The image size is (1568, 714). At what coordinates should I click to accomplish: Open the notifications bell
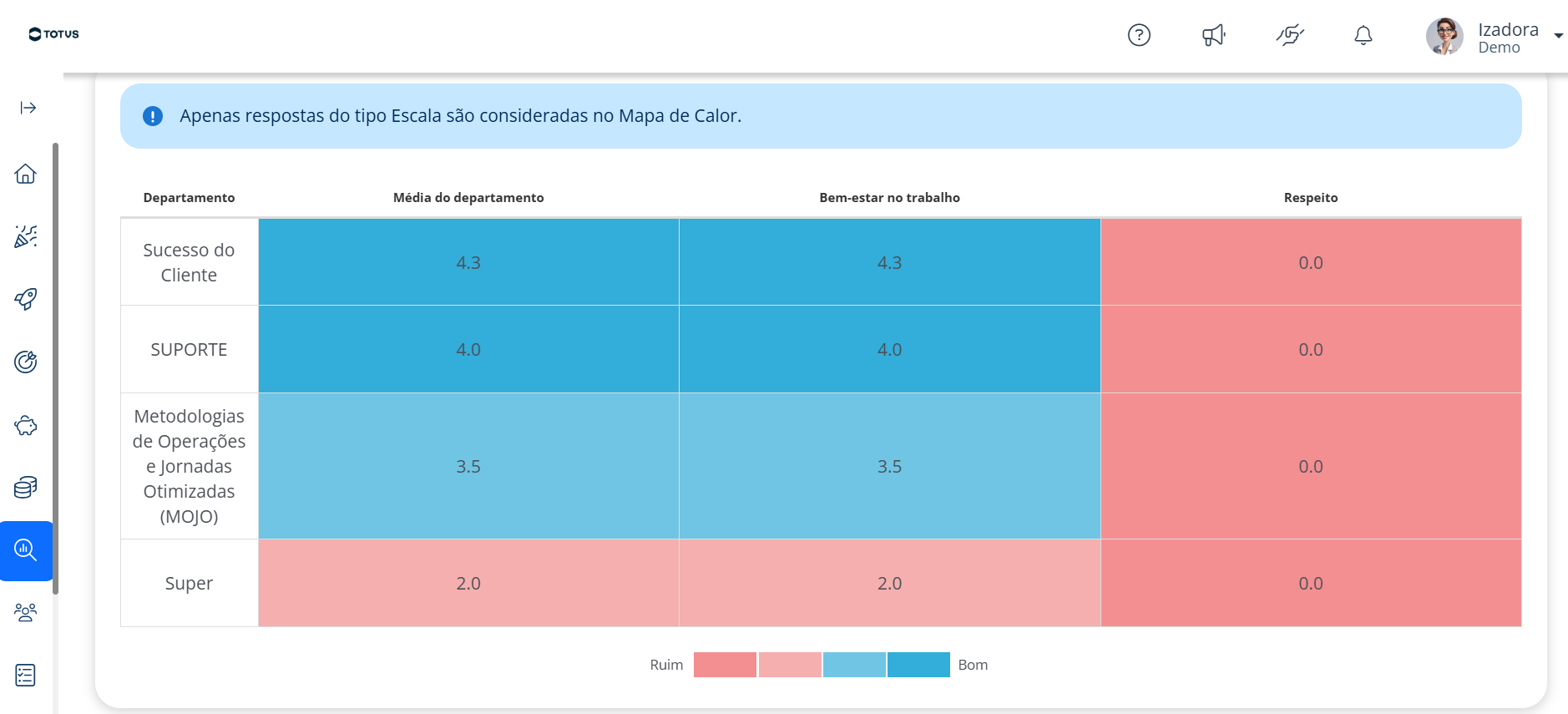1363,35
